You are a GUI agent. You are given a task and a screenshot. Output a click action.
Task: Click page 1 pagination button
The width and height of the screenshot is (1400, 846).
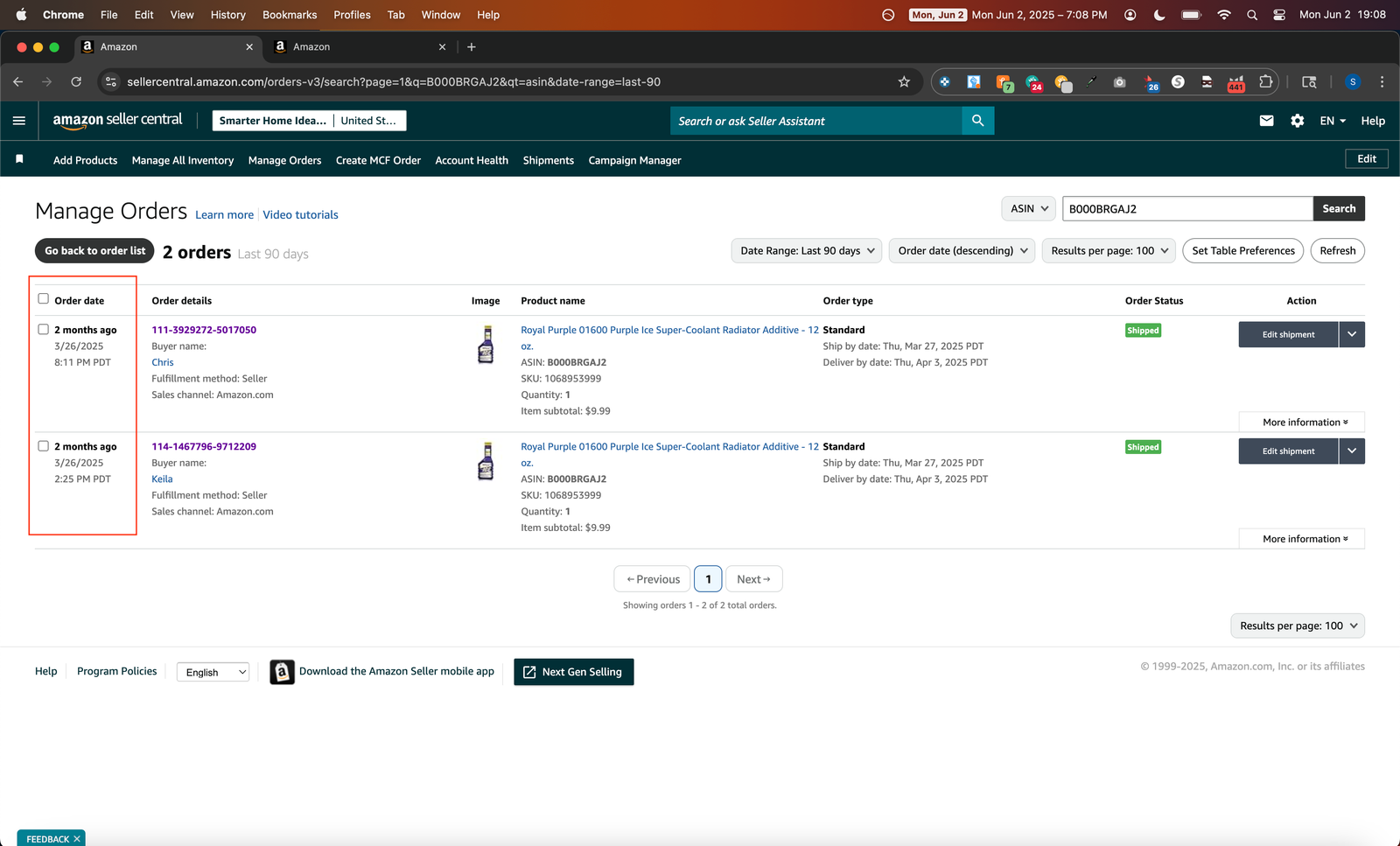[708, 579]
